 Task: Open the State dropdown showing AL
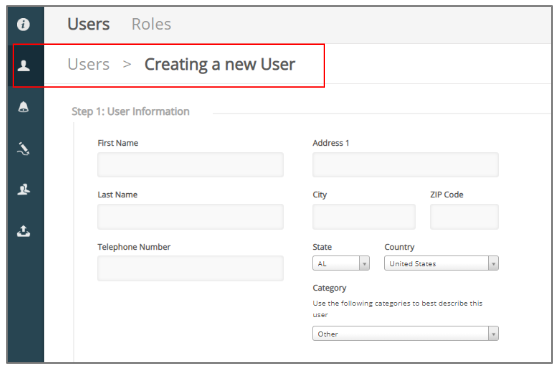(x=341, y=263)
